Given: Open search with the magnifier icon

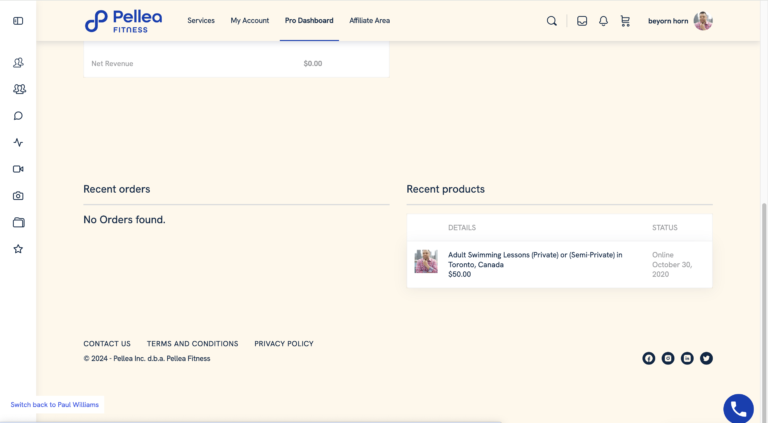Looking at the screenshot, I should point(552,21).
